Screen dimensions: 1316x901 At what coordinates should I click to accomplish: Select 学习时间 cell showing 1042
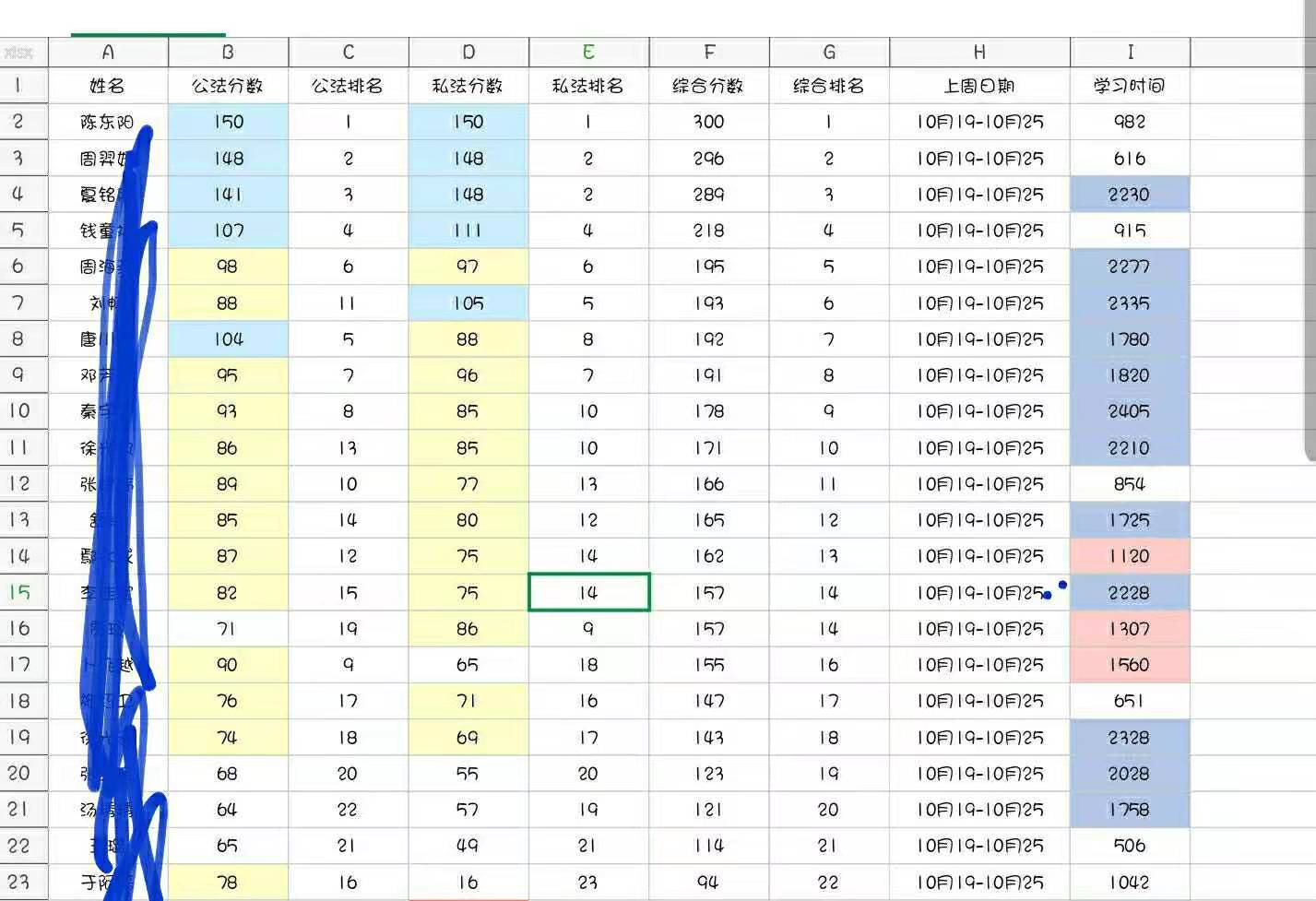pos(1130,882)
